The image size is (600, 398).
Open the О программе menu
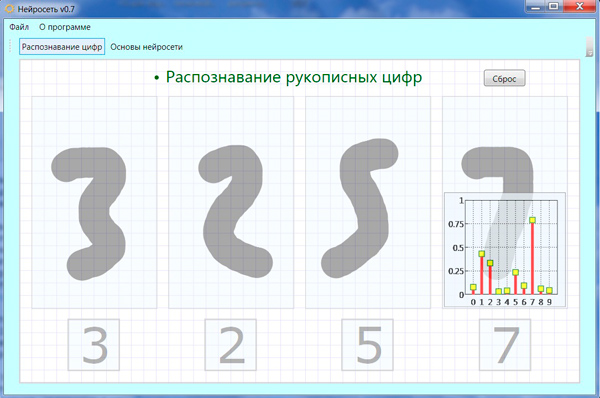(x=65, y=27)
